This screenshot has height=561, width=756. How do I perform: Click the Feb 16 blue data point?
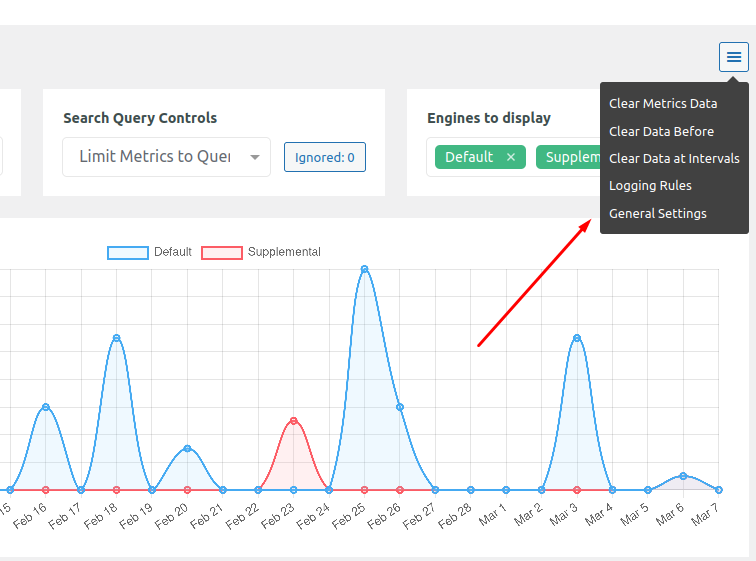(x=46, y=407)
